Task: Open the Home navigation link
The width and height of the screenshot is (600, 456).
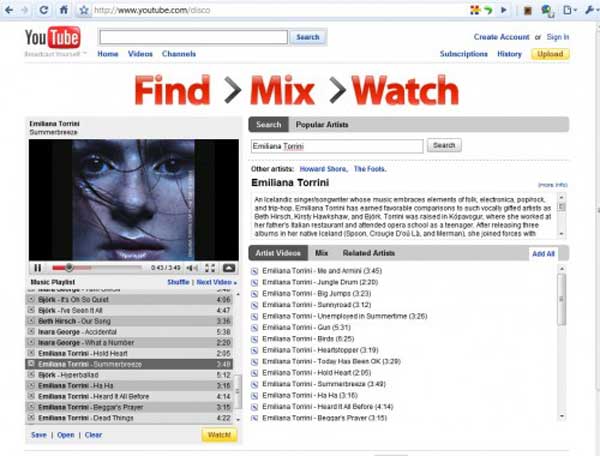Action: (x=108, y=54)
